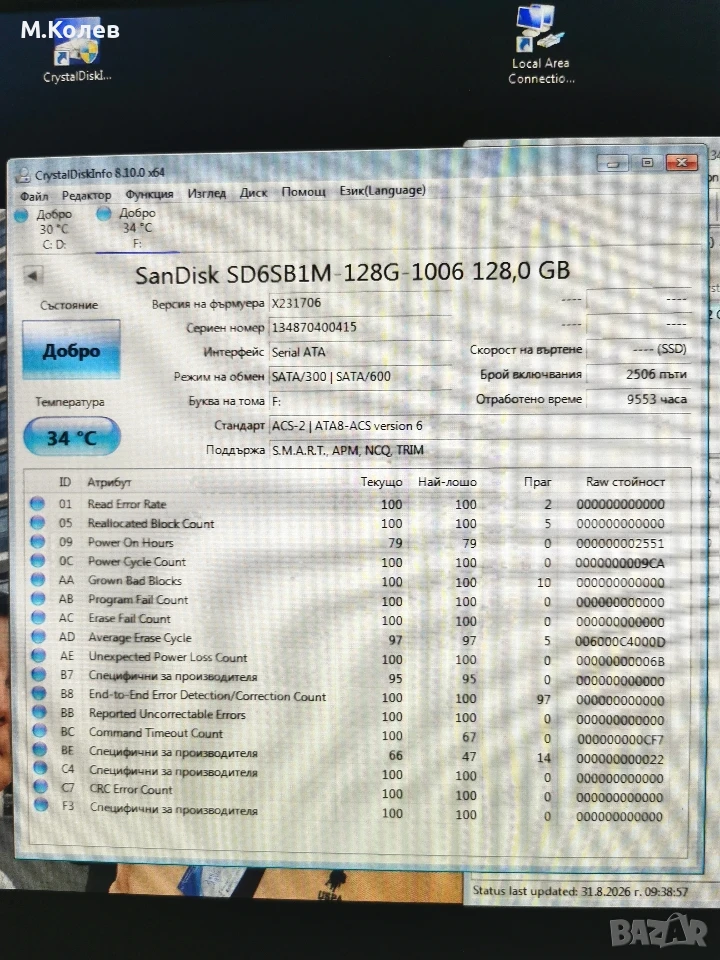Click status orb for End-to-End Error Detection
This screenshot has width=720, height=960.
coord(39,693)
